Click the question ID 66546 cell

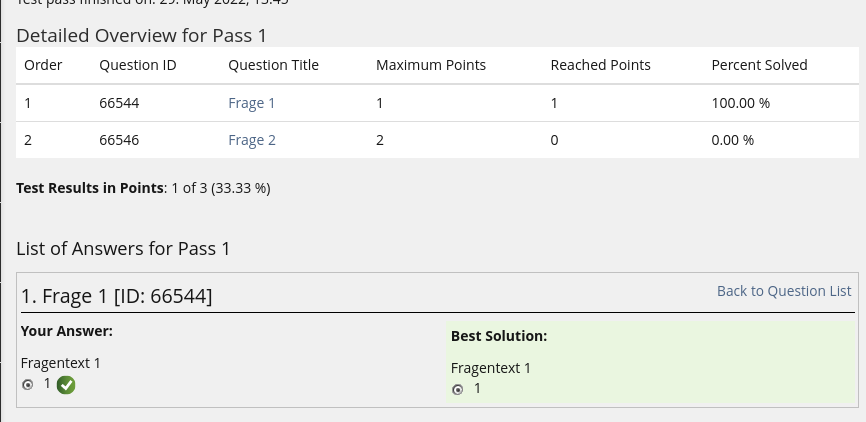[x=120, y=140]
